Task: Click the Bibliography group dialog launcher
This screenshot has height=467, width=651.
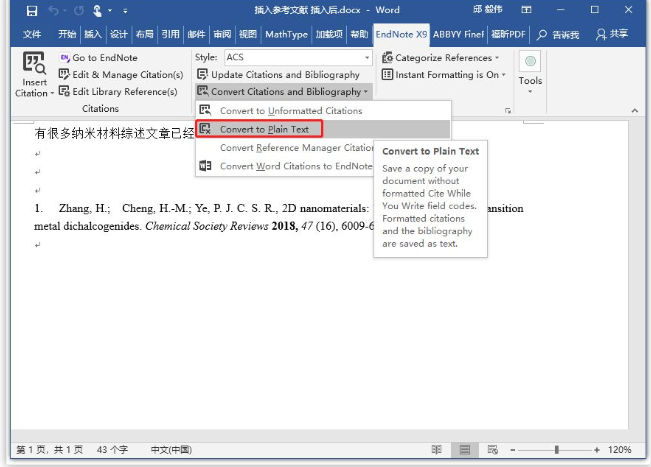Action: [508, 111]
